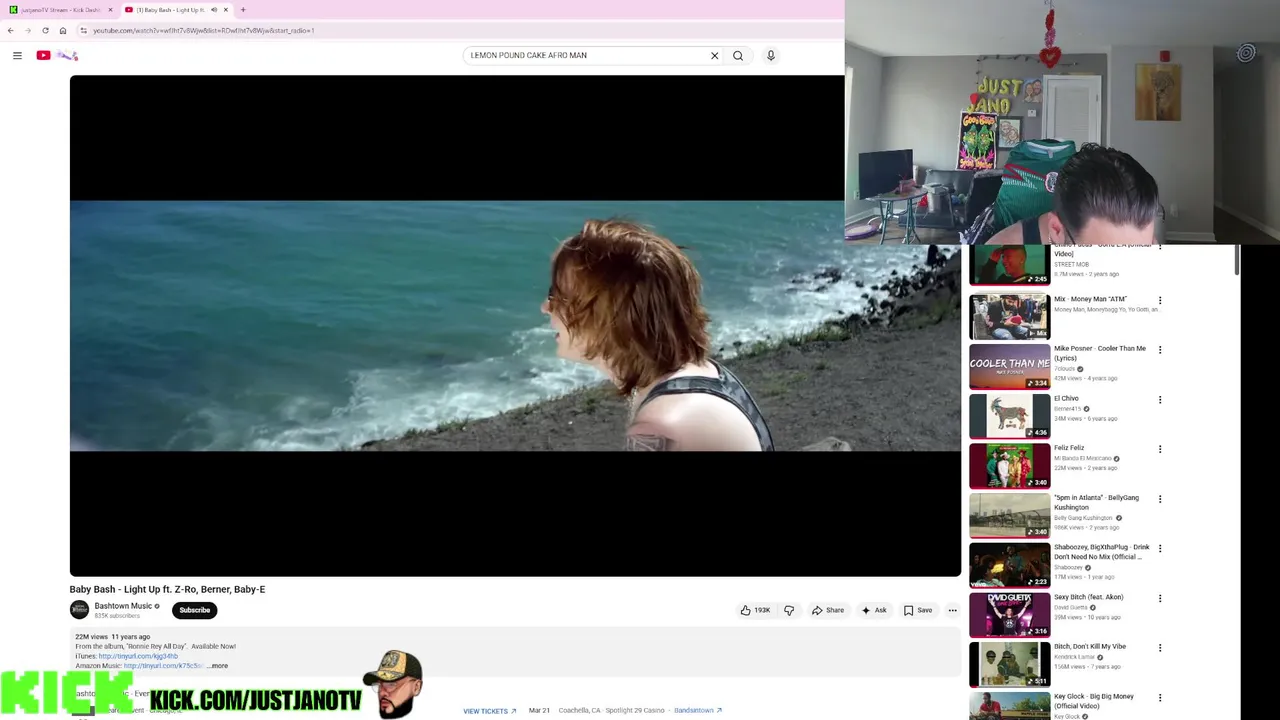1280x720 pixels.
Task: Mute the Baby Bash tab audio icon
Action: pos(214,10)
